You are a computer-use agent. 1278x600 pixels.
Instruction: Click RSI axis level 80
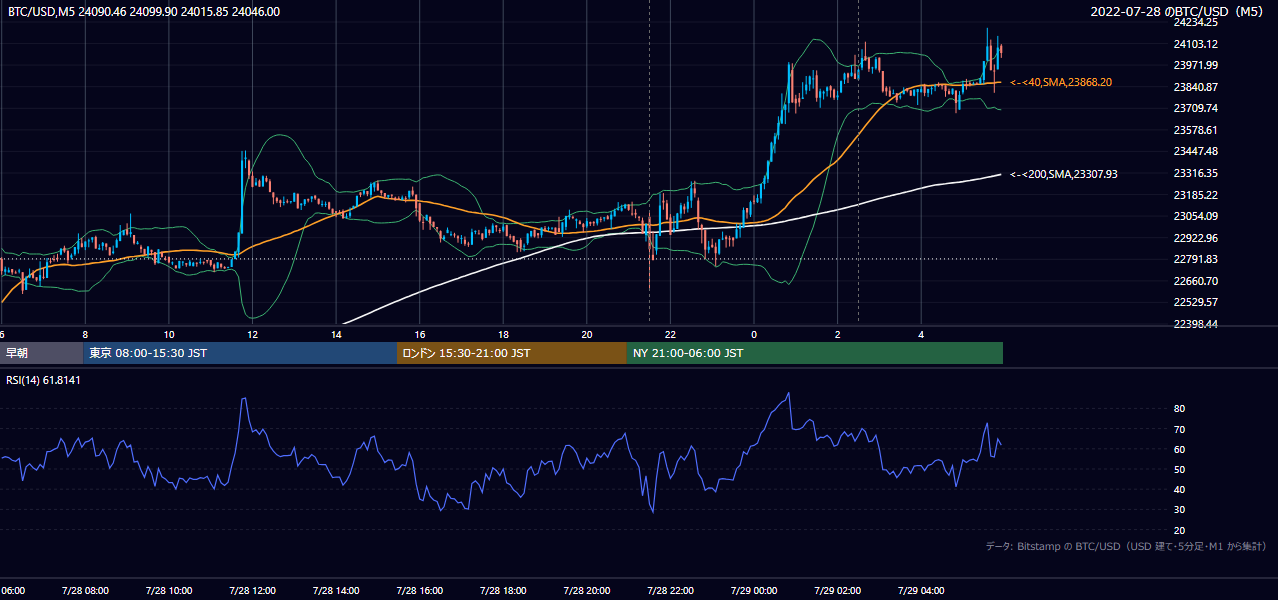[1179, 409]
